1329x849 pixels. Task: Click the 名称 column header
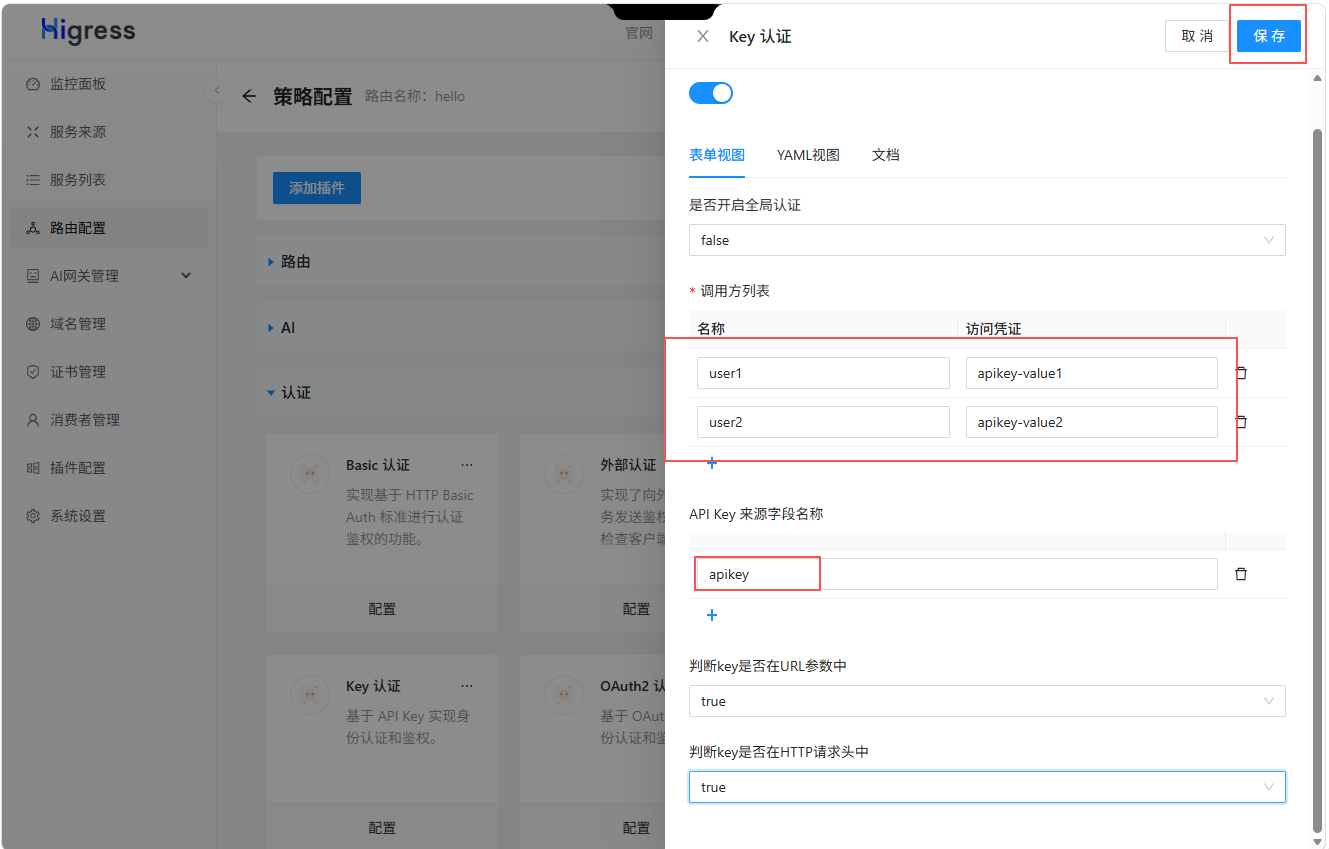[711, 329]
